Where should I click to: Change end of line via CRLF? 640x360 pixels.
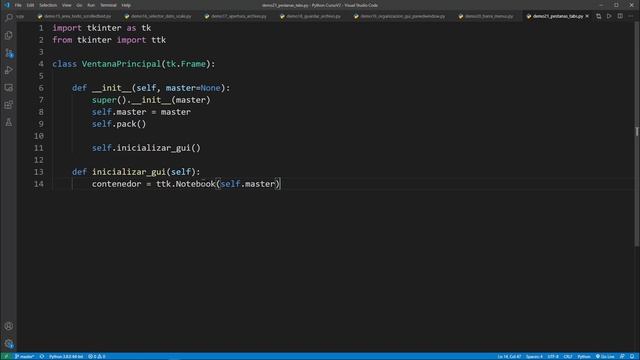click(568, 356)
